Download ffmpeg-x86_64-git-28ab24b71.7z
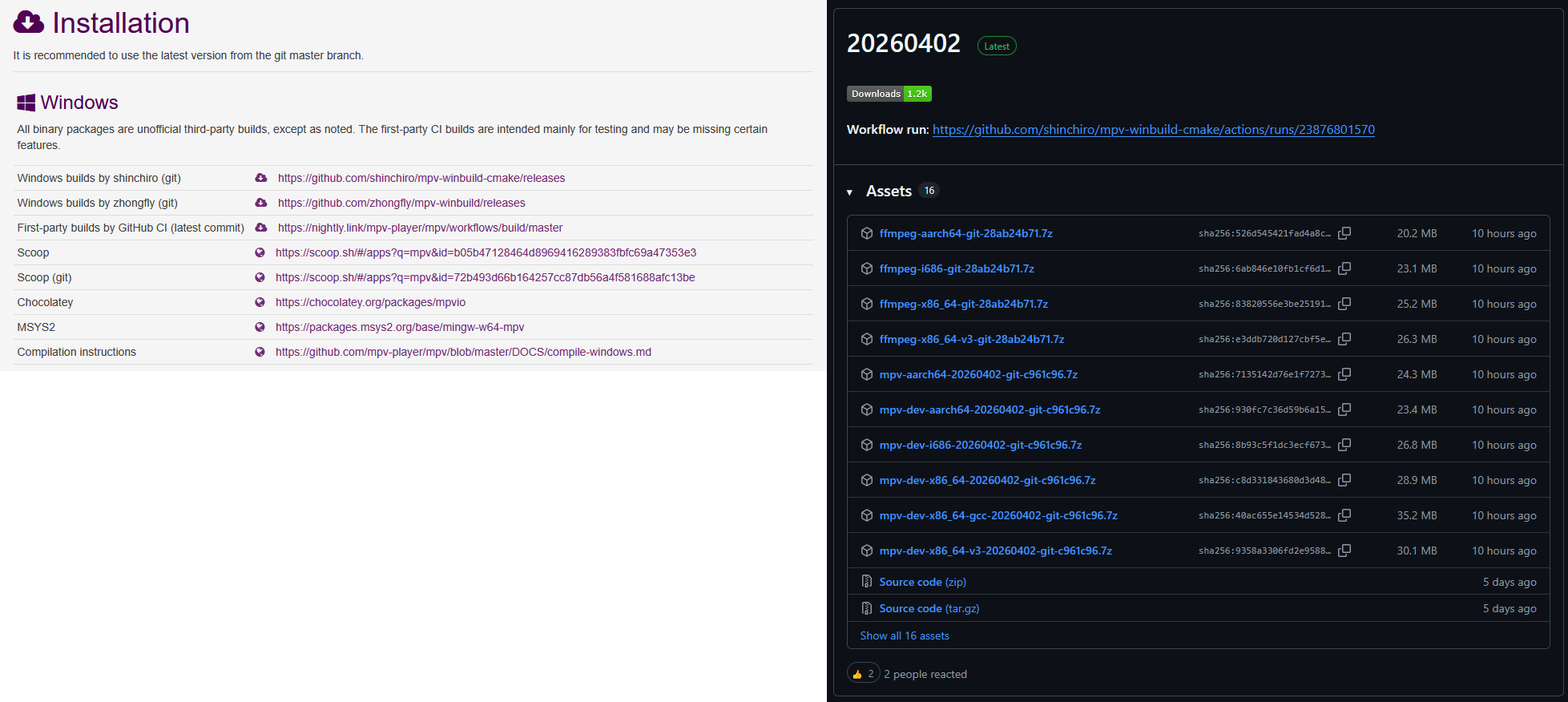 pyautogui.click(x=963, y=304)
